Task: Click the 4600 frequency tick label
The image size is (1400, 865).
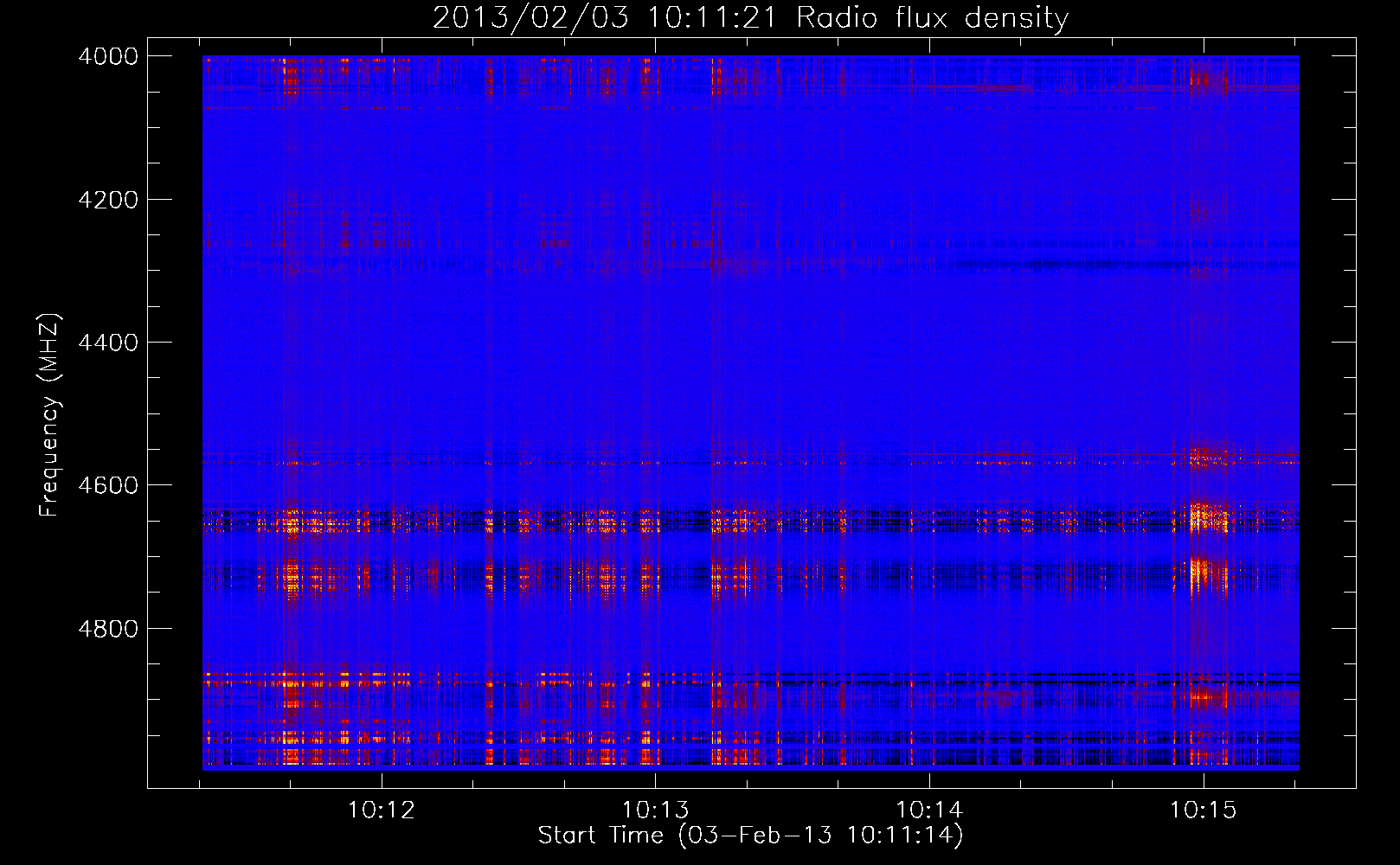Action: click(x=108, y=485)
